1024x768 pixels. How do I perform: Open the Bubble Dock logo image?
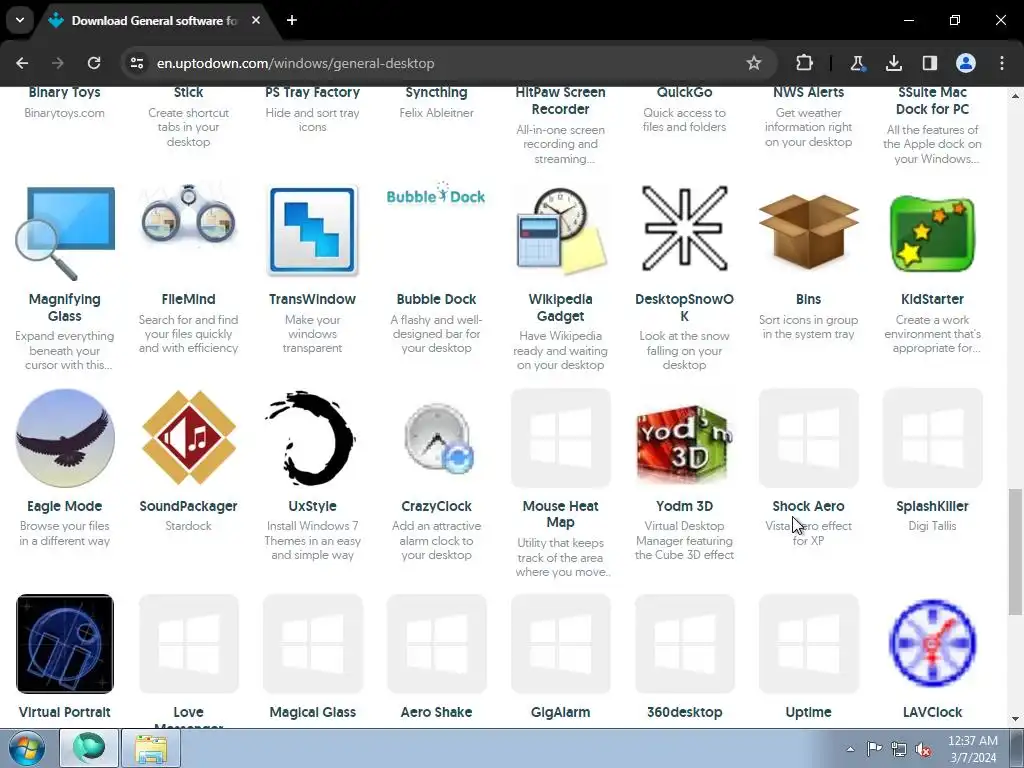[436, 195]
